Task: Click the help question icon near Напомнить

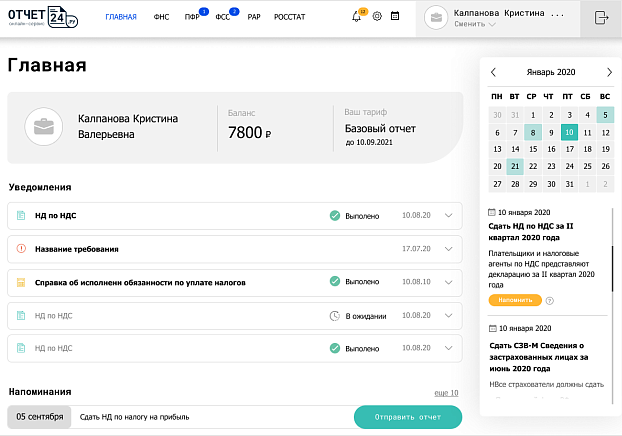Action: (x=549, y=301)
